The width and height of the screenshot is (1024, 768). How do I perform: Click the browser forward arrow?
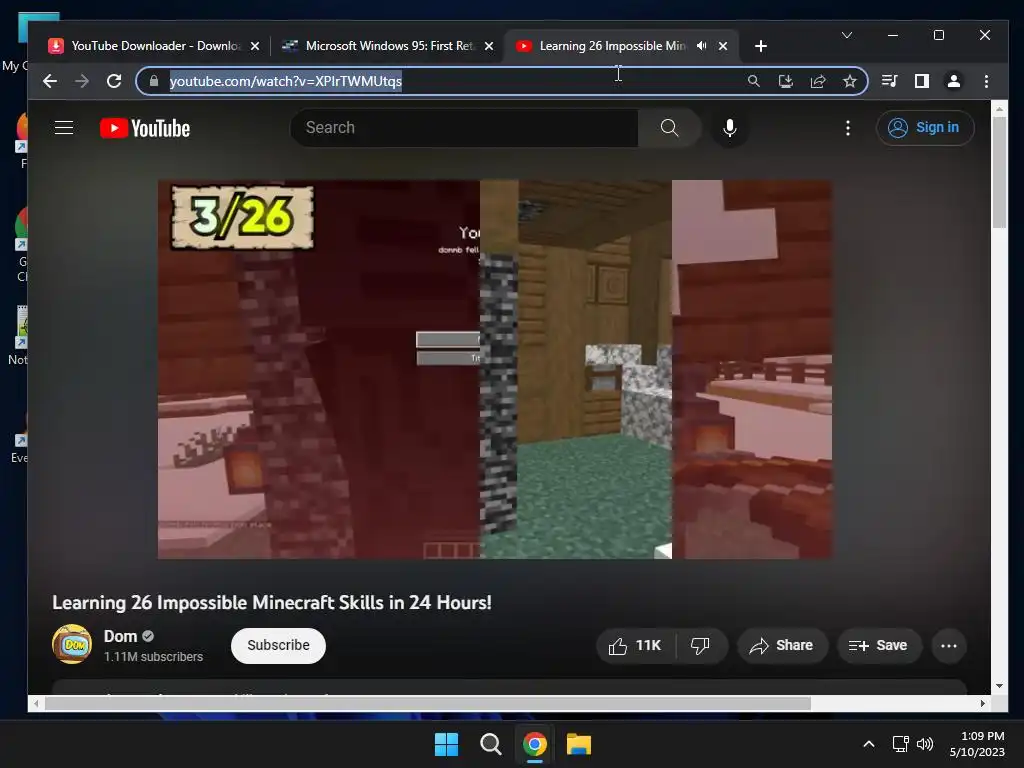coord(82,81)
